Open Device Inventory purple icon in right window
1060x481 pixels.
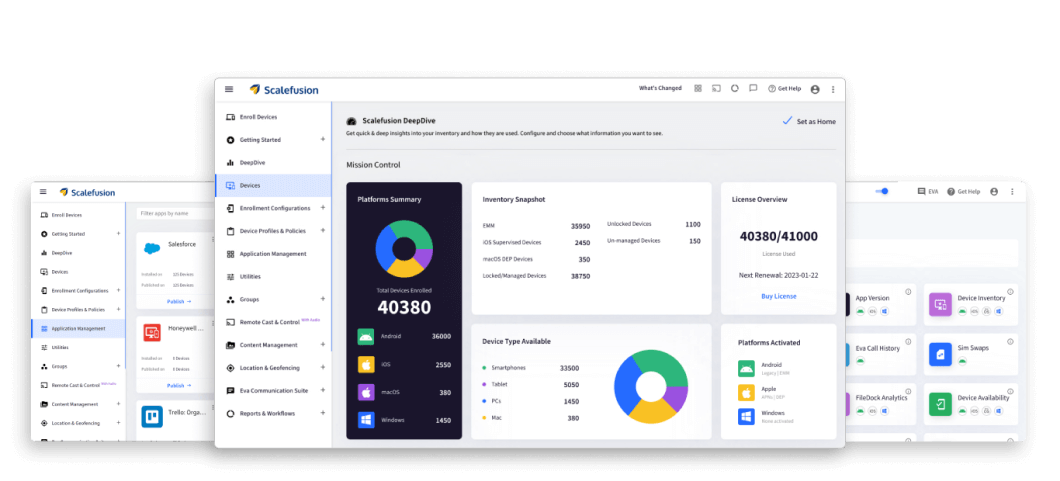pos(940,305)
